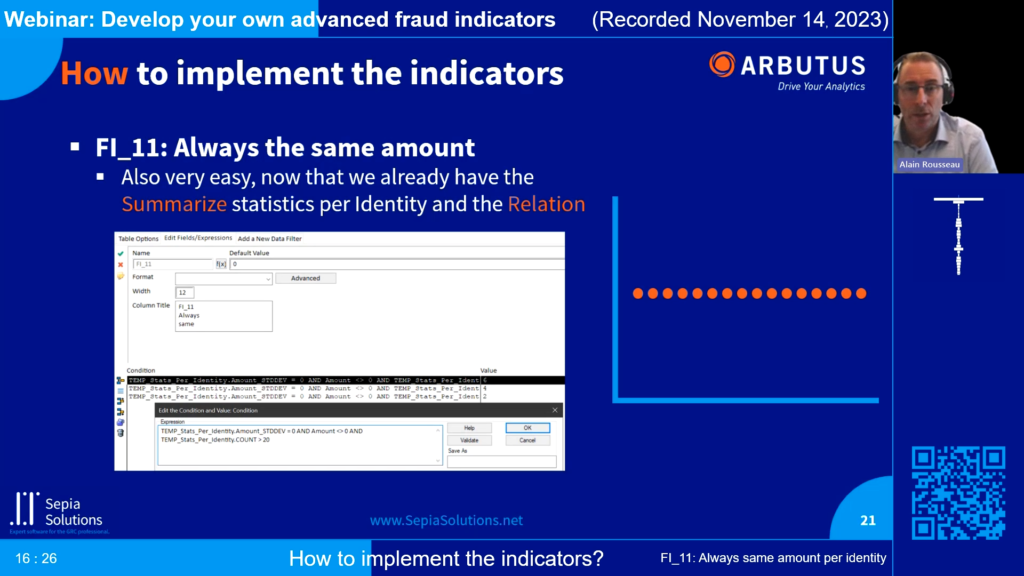This screenshot has height=576, width=1024.
Task: Click the red X cancel field icon
Action: tap(120, 264)
